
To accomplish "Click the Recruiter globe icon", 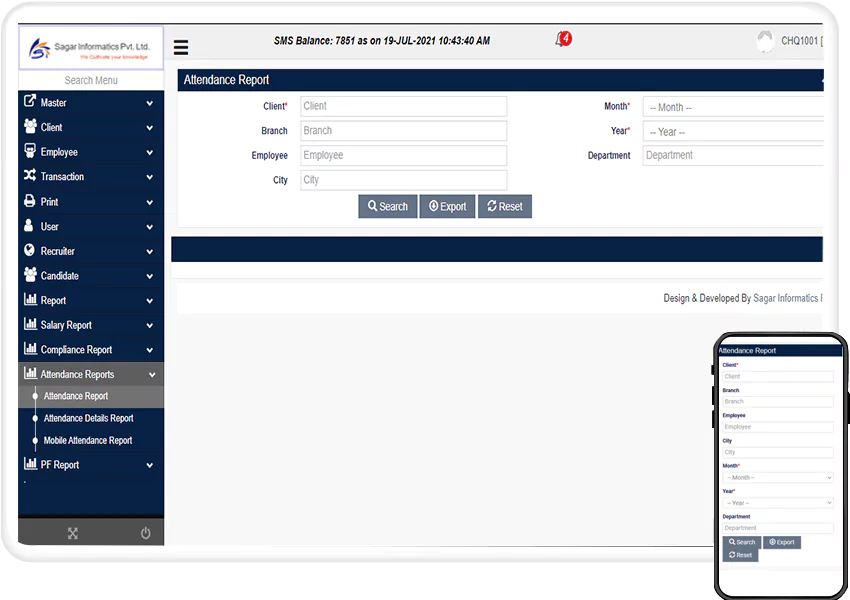I will click(29, 250).
